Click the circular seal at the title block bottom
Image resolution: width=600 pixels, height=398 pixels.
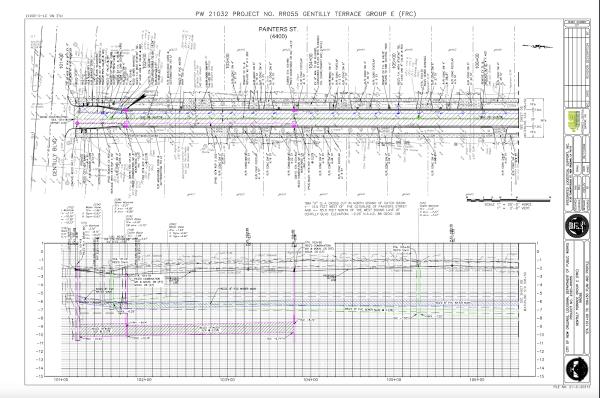[x=577, y=369]
